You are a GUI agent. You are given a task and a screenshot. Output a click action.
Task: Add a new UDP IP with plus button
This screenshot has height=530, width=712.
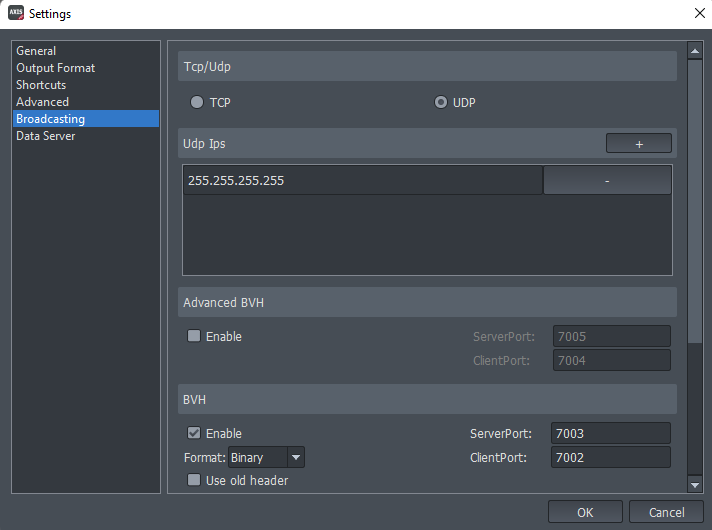639,144
